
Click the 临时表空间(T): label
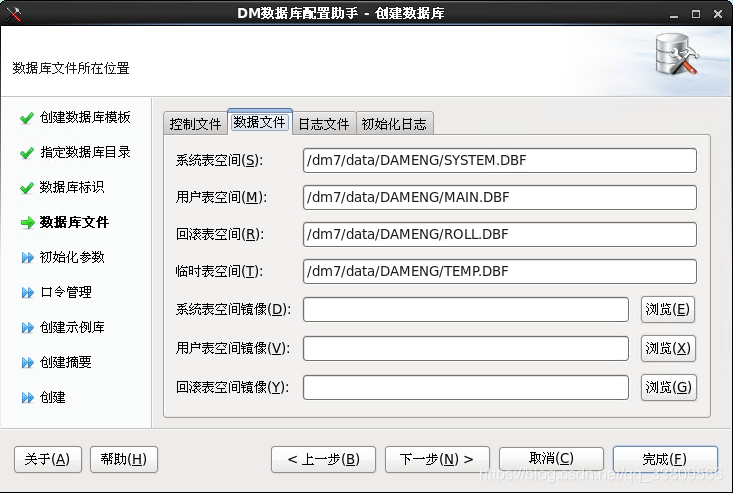(x=219, y=272)
